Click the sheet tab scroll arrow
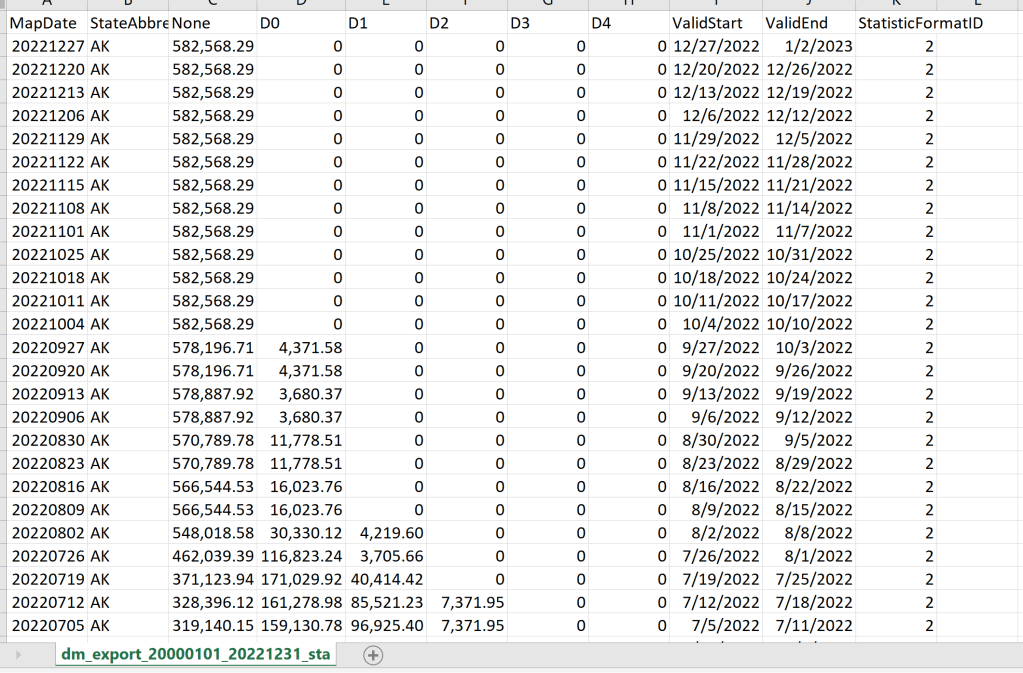Image resolution: width=1023 pixels, height=673 pixels. (x=17, y=655)
